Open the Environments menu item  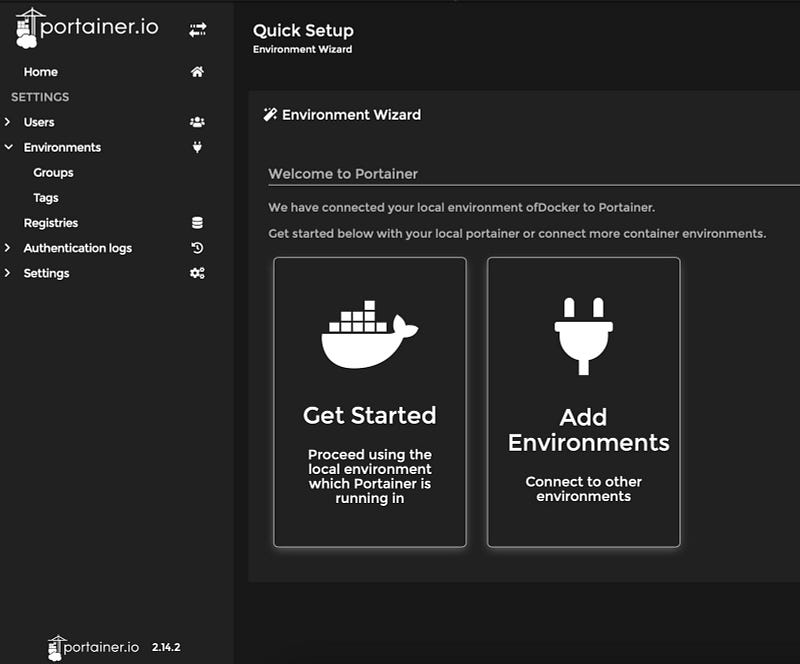62,147
